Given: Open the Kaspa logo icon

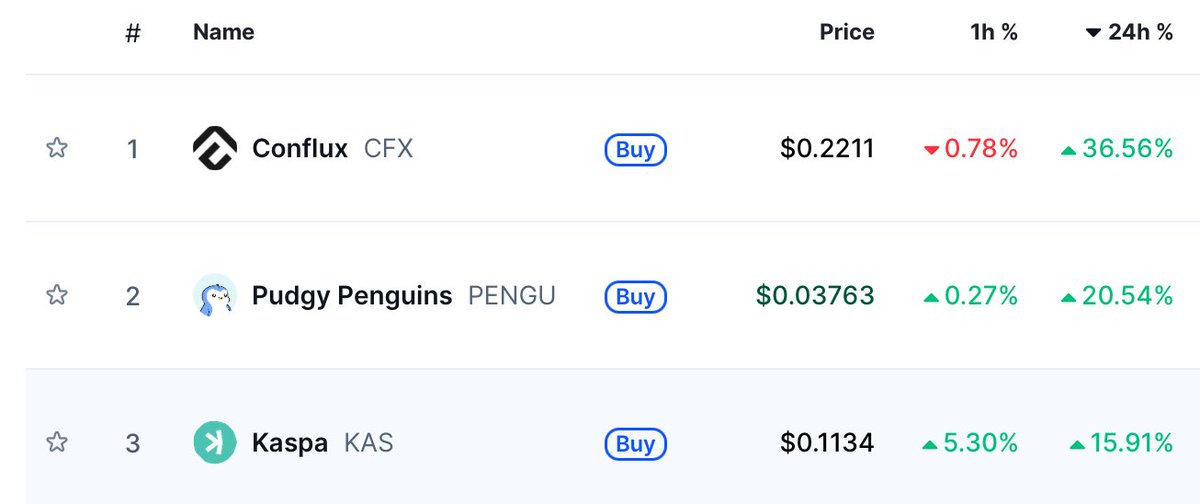Looking at the screenshot, I should [x=214, y=443].
